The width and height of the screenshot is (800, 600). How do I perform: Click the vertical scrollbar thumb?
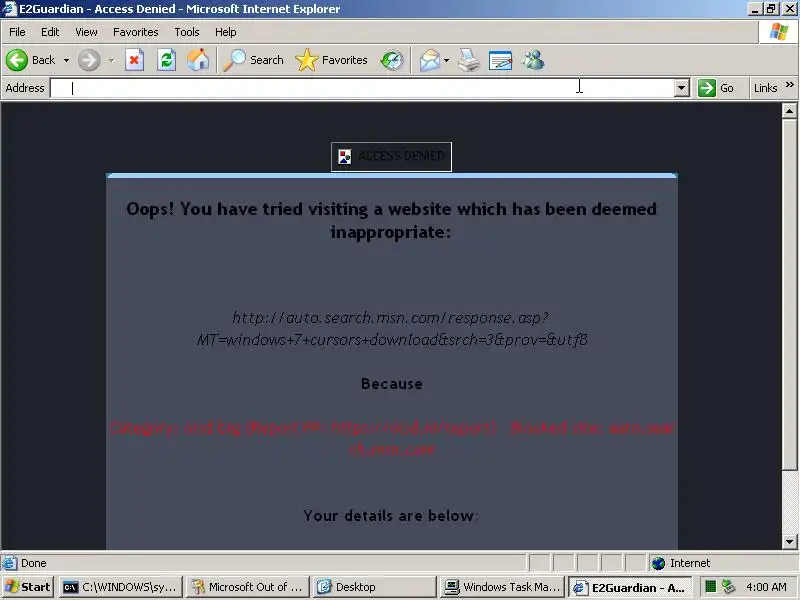[x=789, y=295]
